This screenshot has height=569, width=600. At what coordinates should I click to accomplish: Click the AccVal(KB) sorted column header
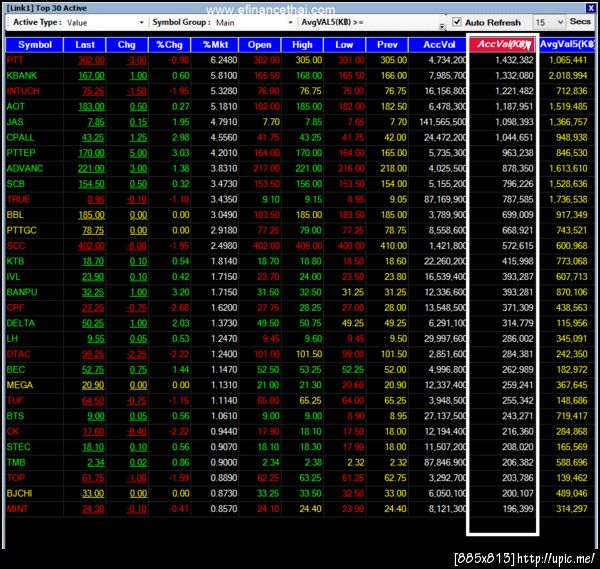pos(502,44)
